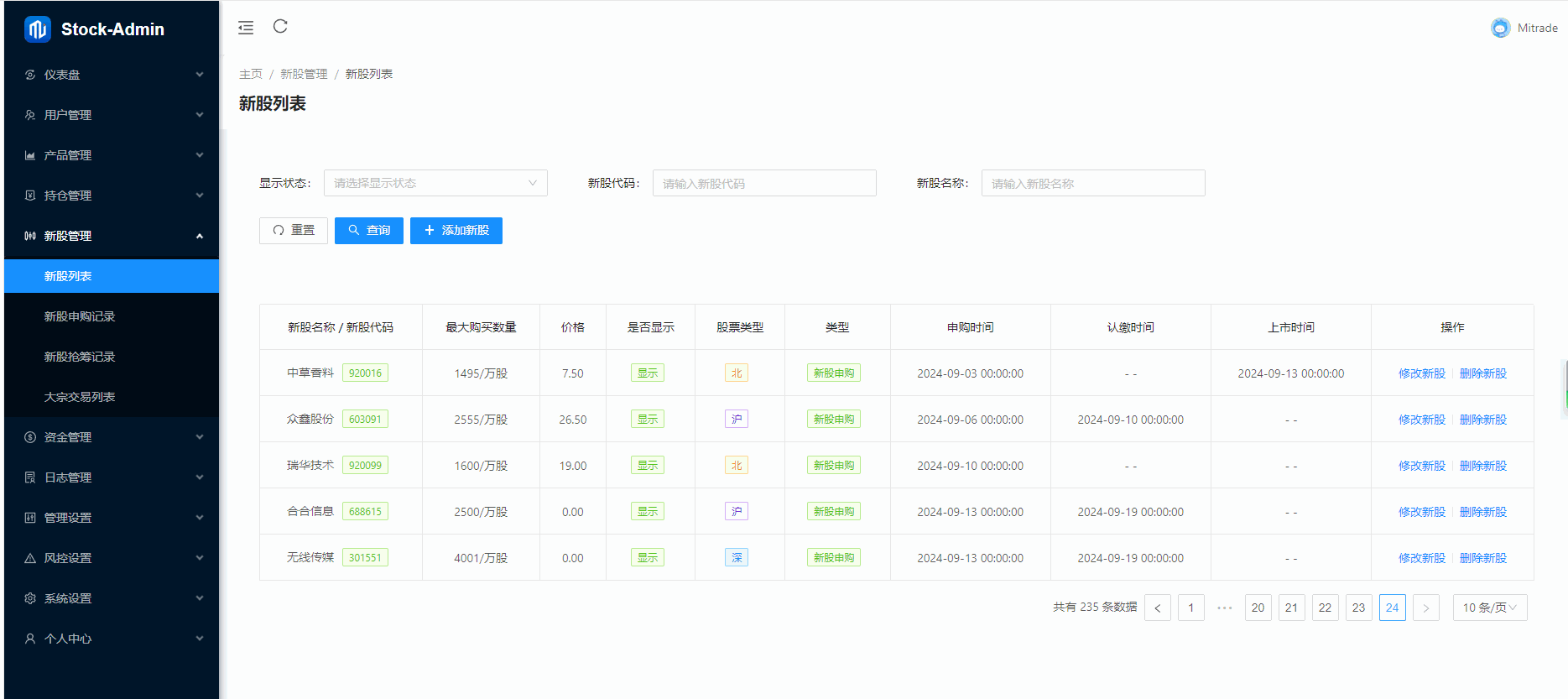Open 新股申购记录 submenu item
The height and width of the screenshot is (699, 1568).
pyautogui.click(x=80, y=316)
